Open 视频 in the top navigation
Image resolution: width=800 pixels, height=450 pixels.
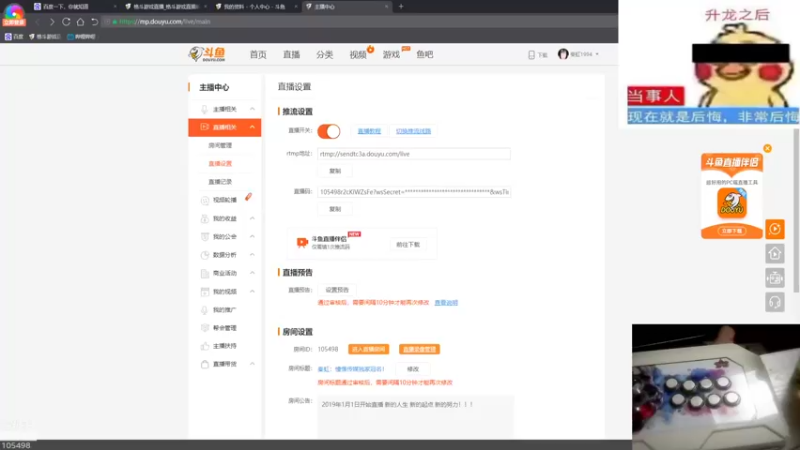tap(358, 55)
